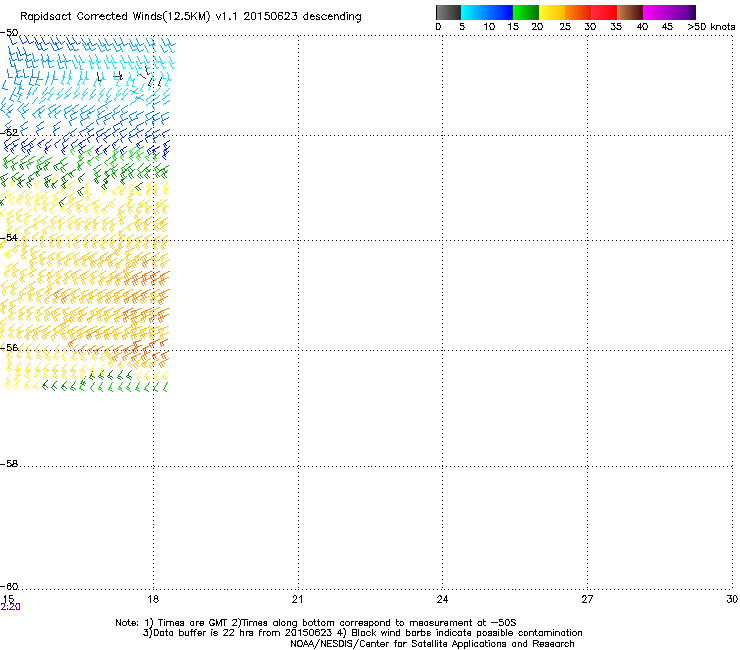Click the magenta 40-45 knots color segment

(x=656, y=12)
